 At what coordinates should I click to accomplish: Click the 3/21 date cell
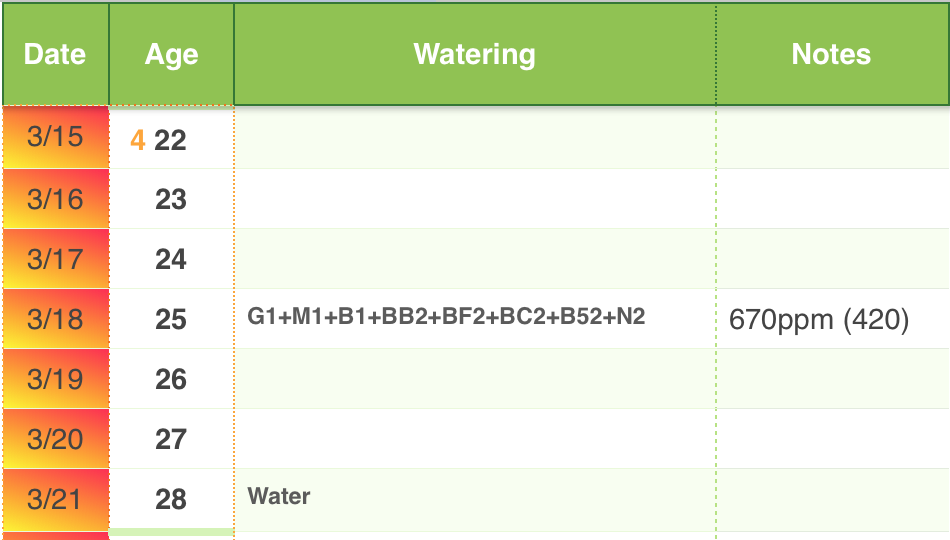pyautogui.click(x=56, y=499)
